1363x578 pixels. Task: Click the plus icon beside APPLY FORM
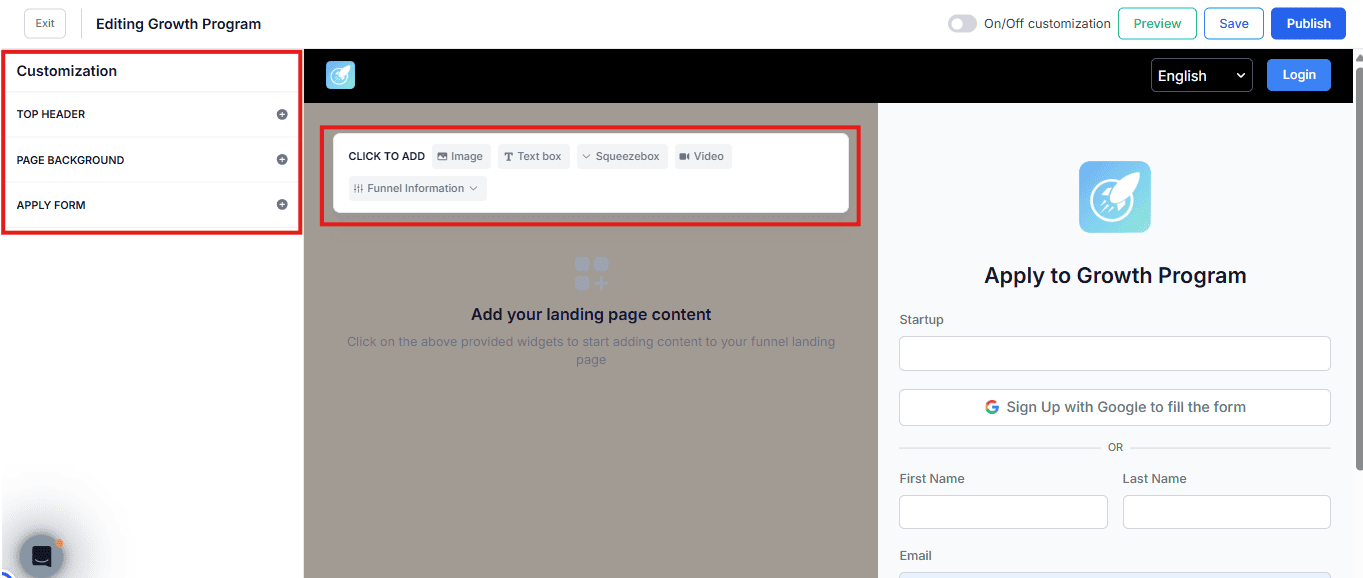(x=282, y=204)
